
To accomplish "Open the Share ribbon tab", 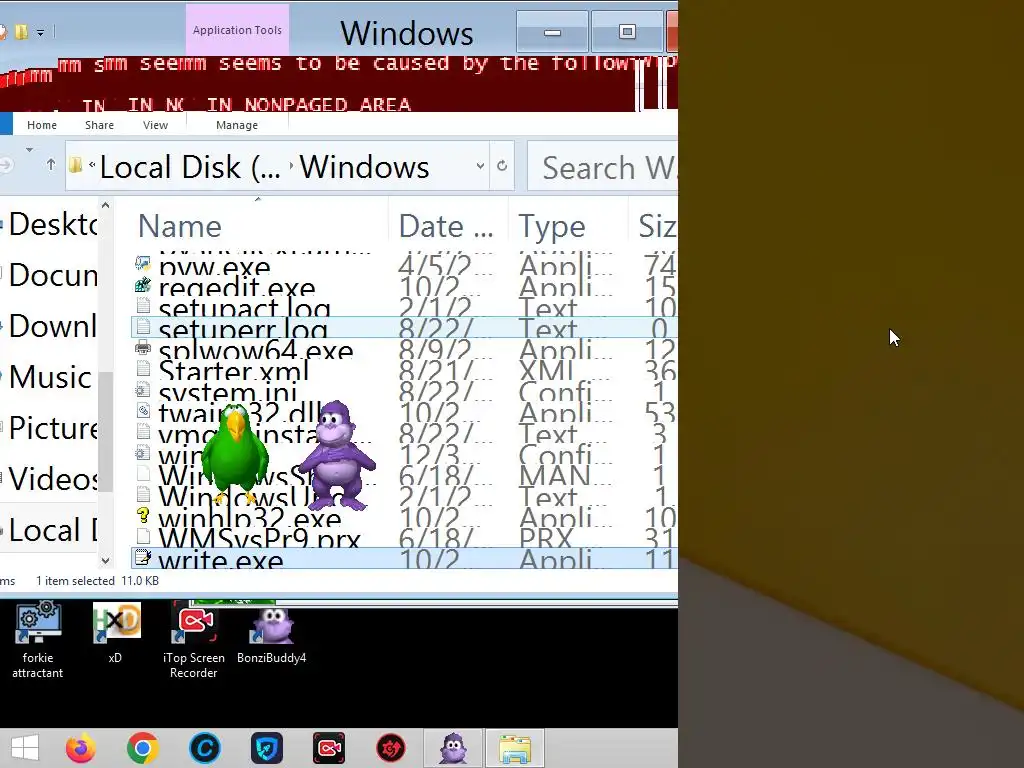I will [99, 125].
